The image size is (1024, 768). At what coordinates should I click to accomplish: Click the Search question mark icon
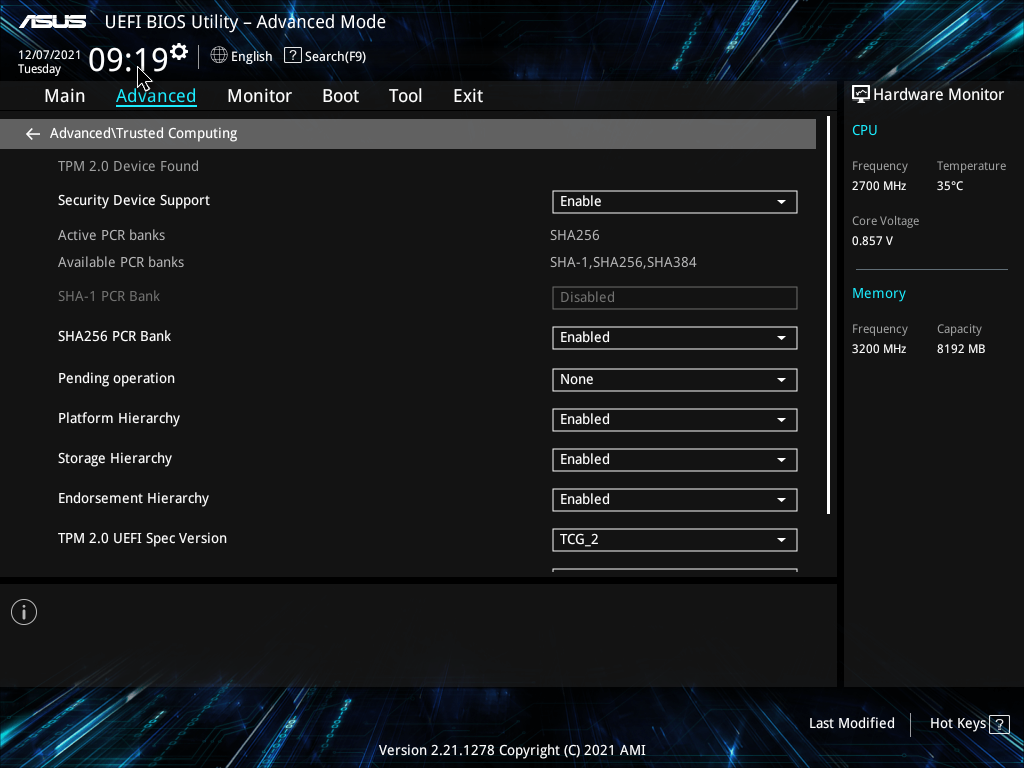pyautogui.click(x=293, y=56)
